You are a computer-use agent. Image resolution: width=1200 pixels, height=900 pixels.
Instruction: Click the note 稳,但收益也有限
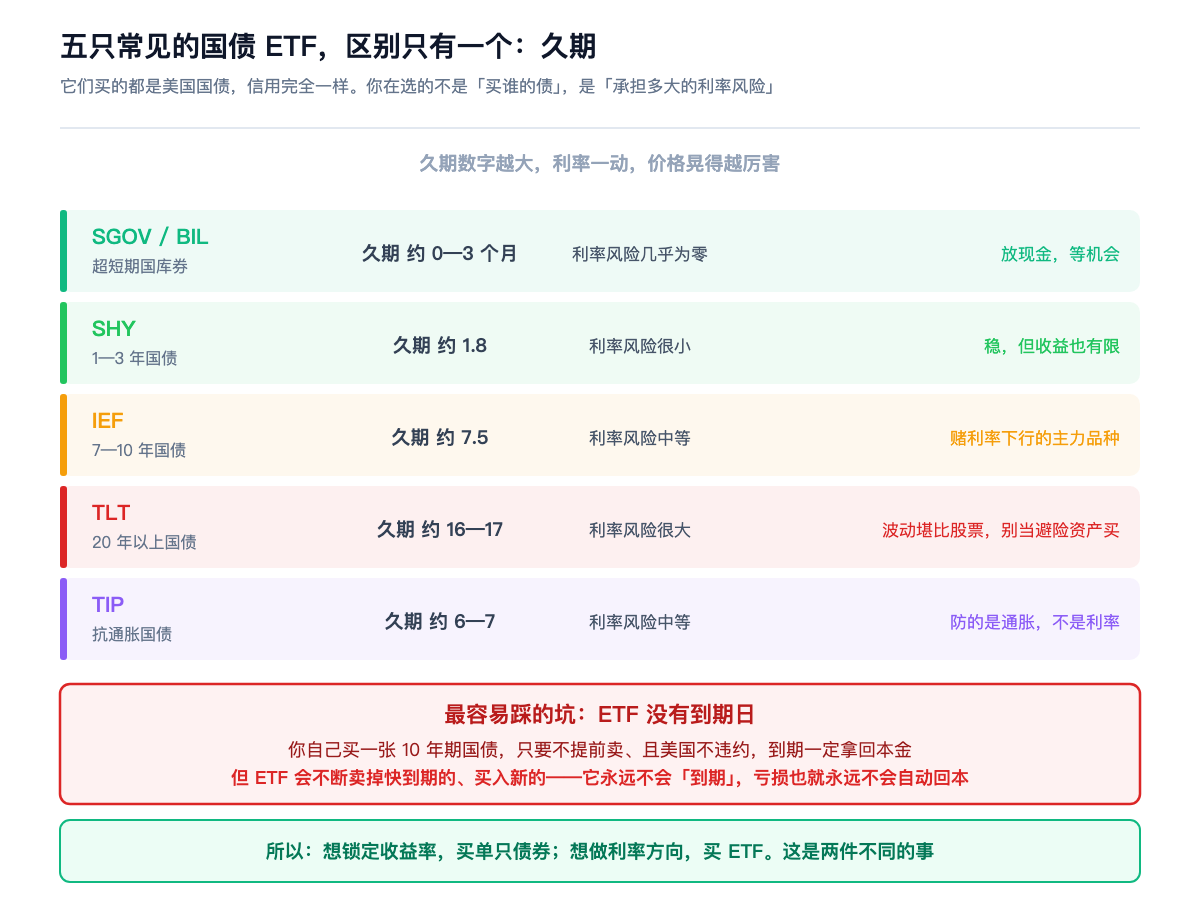(x=1052, y=346)
